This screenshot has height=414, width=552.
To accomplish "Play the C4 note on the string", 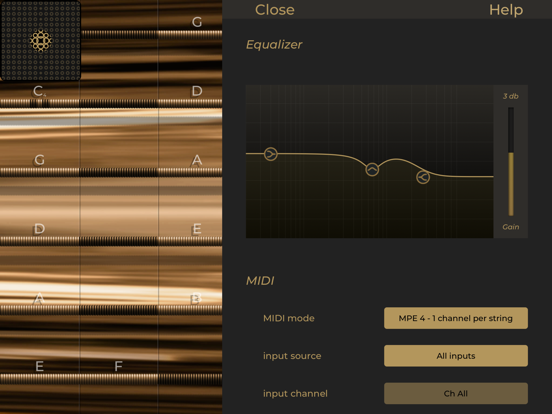I will (x=39, y=91).
